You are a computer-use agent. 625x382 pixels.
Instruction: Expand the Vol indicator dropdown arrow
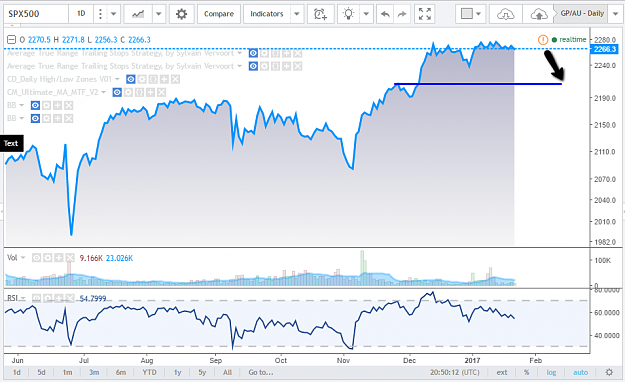(x=23, y=258)
